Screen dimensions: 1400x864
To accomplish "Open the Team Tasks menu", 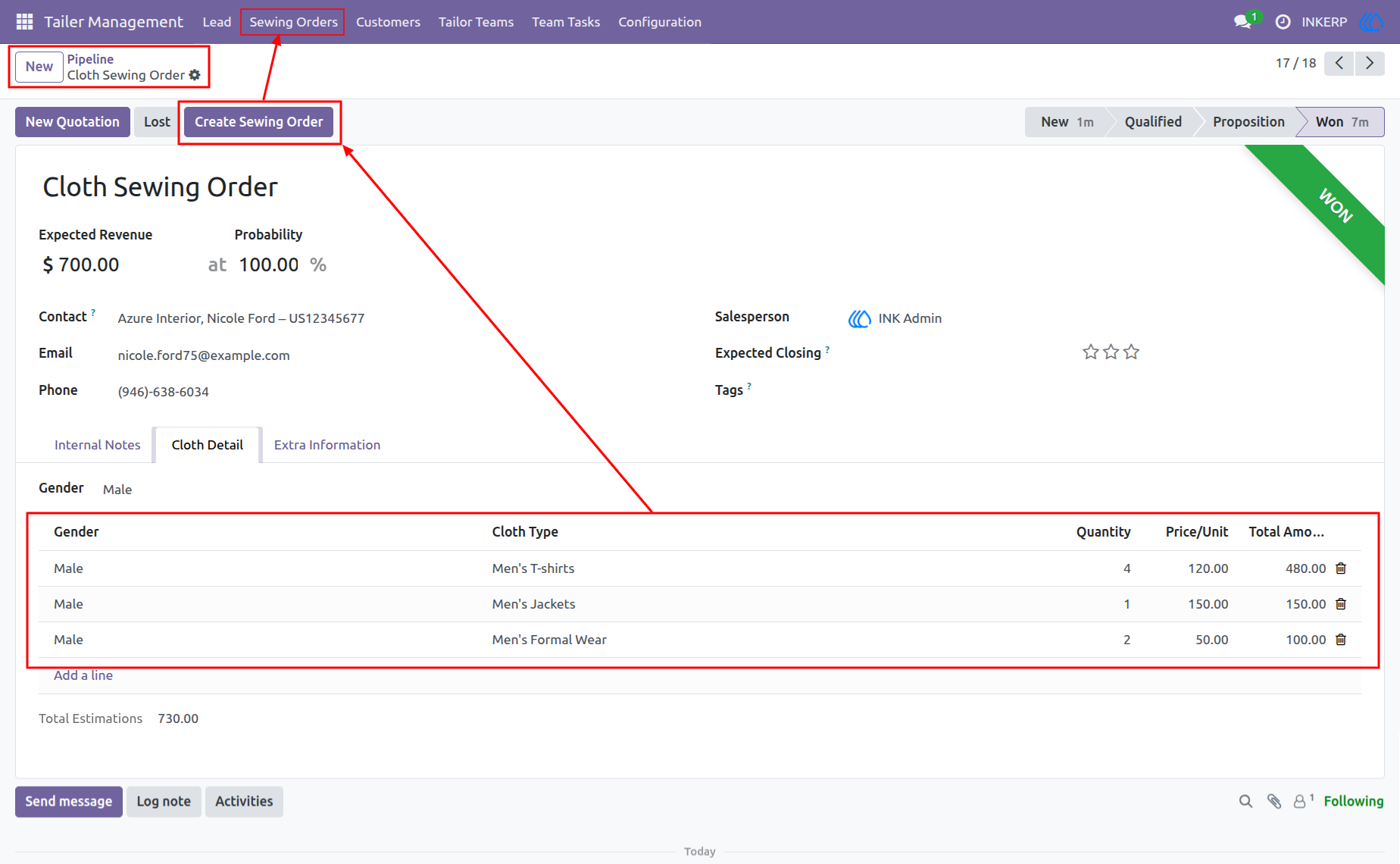I will coord(566,22).
